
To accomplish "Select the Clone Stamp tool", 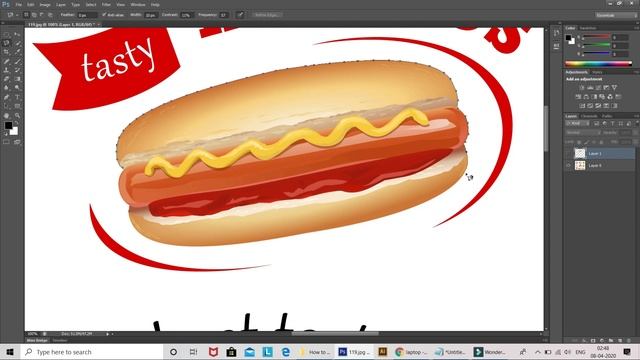I will point(7,70).
